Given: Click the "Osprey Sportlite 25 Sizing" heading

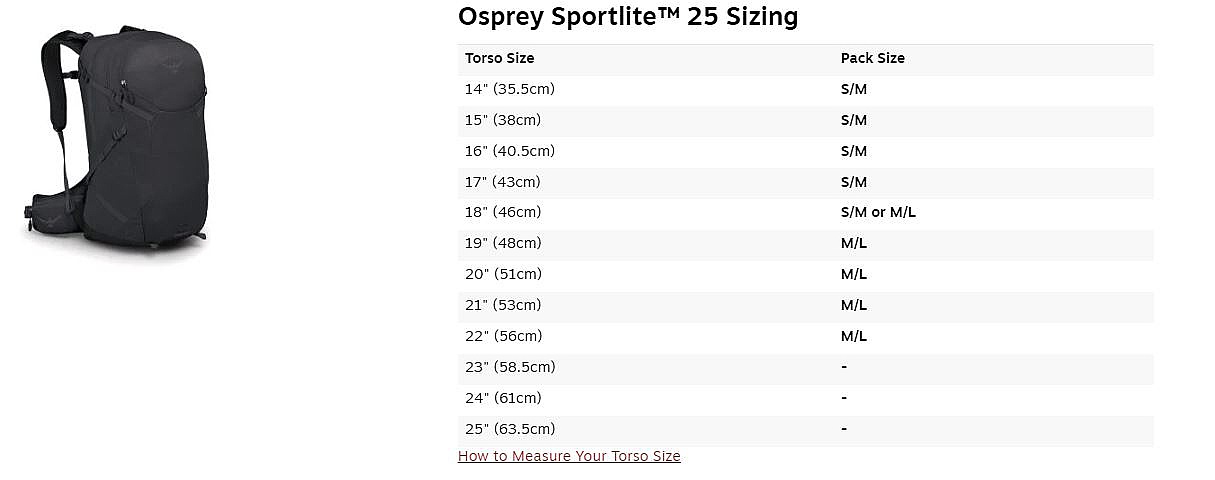Looking at the screenshot, I should coord(628,17).
